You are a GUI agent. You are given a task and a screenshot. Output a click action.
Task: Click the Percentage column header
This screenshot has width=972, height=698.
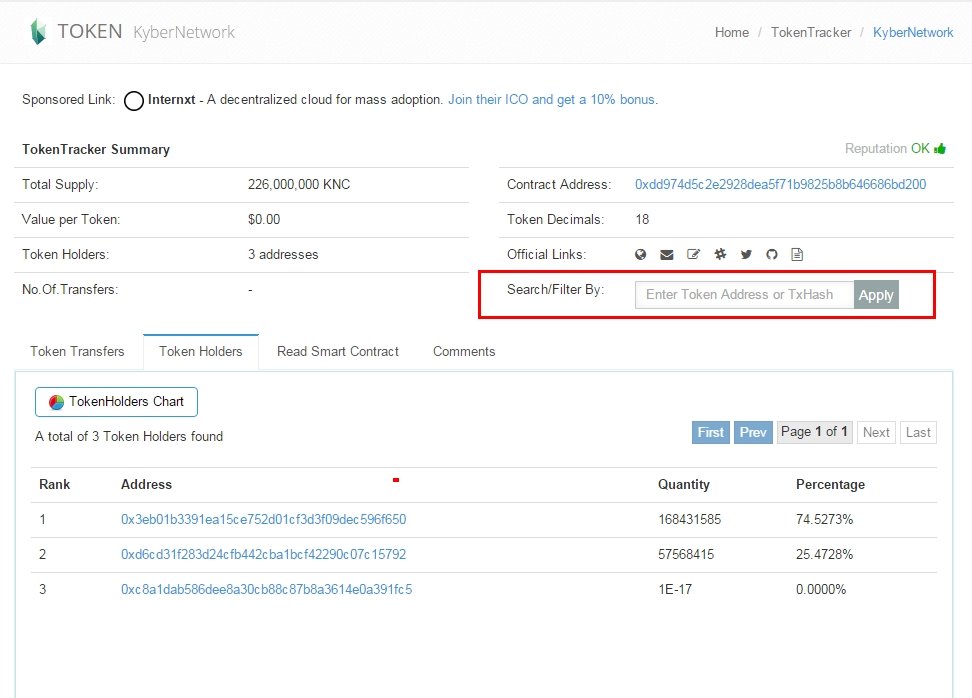pos(830,485)
